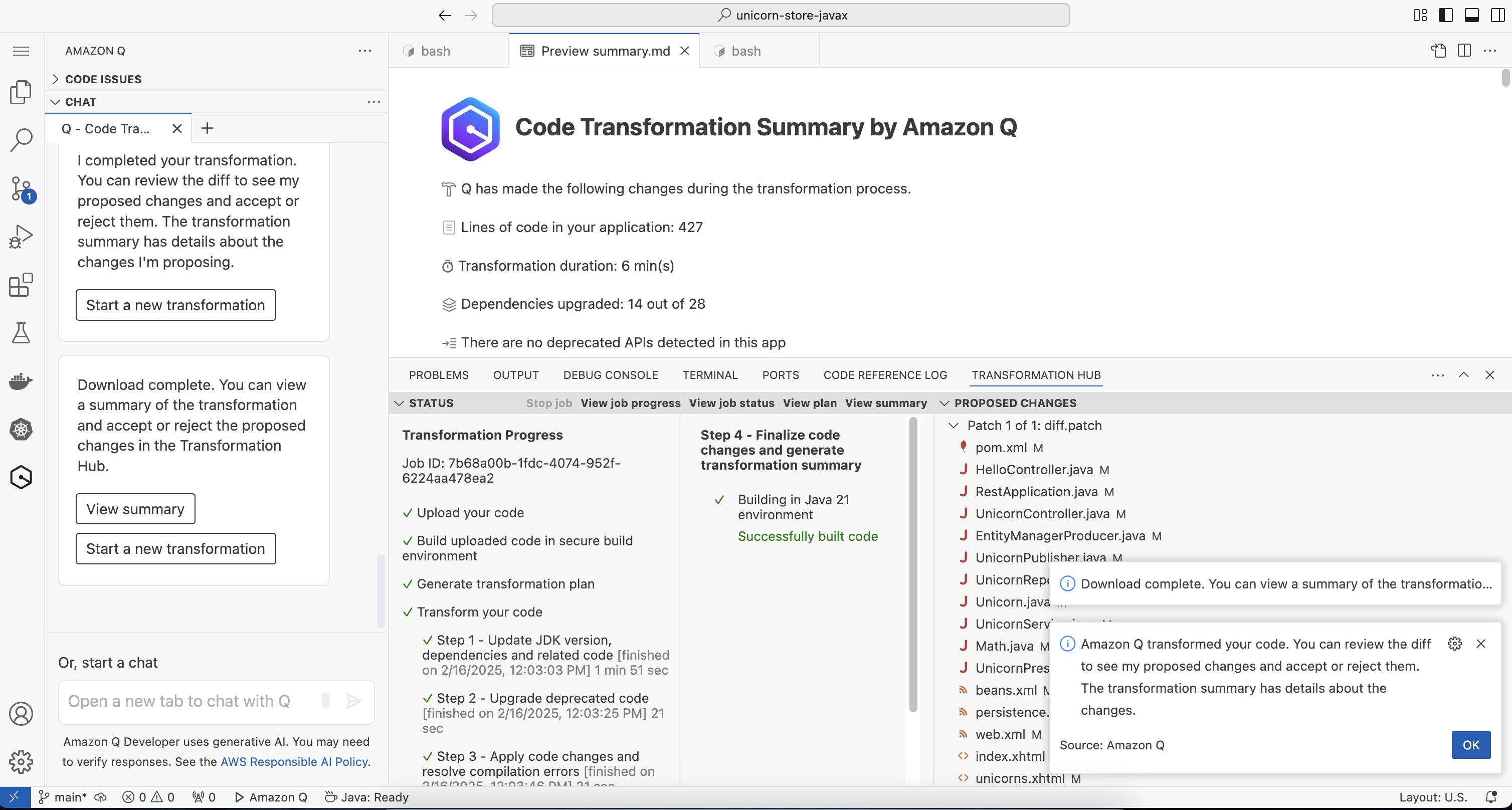Click the Amazon Q hexagon sidebar icon
The width and height of the screenshot is (1512, 810).
point(22,477)
